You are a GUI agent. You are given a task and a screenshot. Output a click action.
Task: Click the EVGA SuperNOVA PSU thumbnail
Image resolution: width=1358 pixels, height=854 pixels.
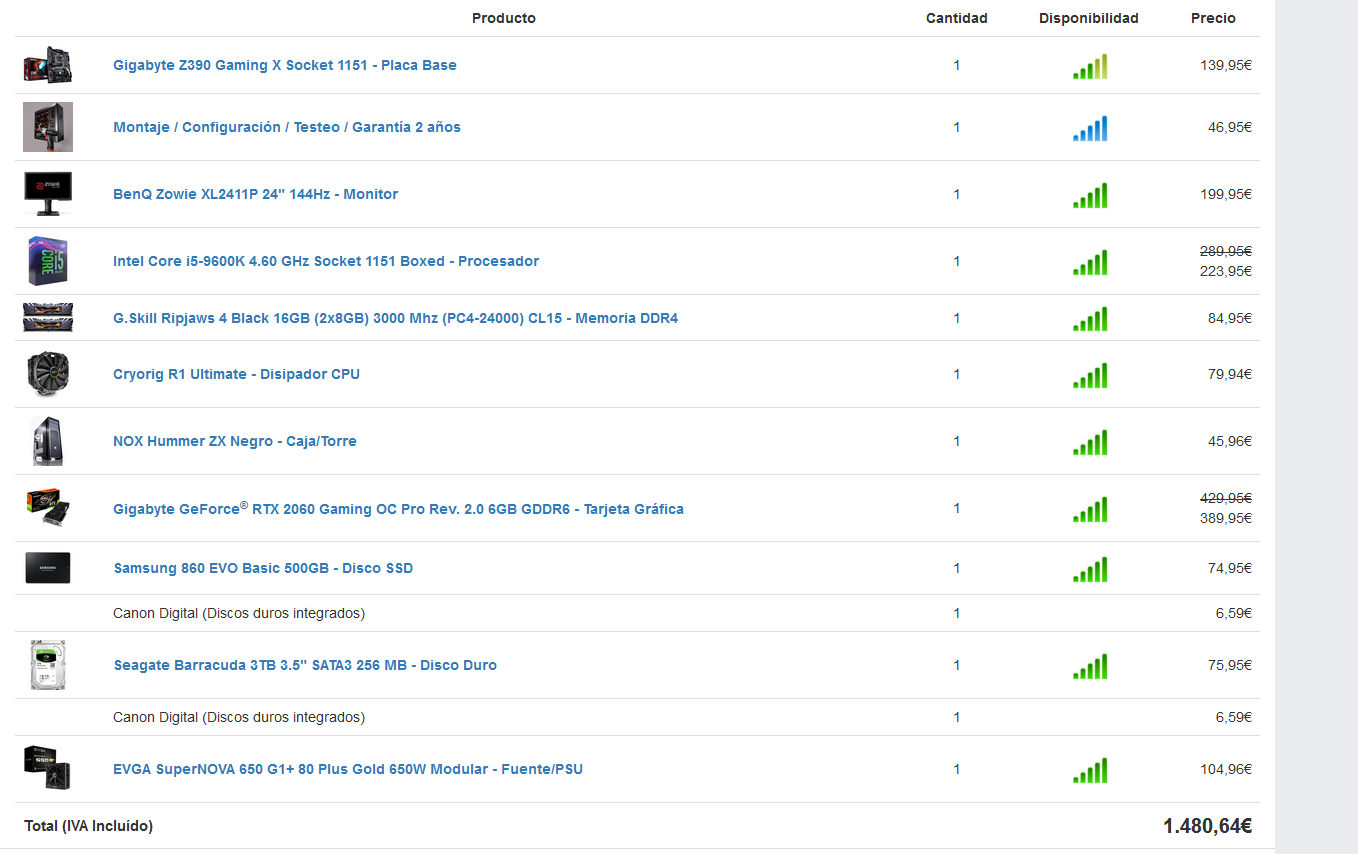(x=48, y=769)
